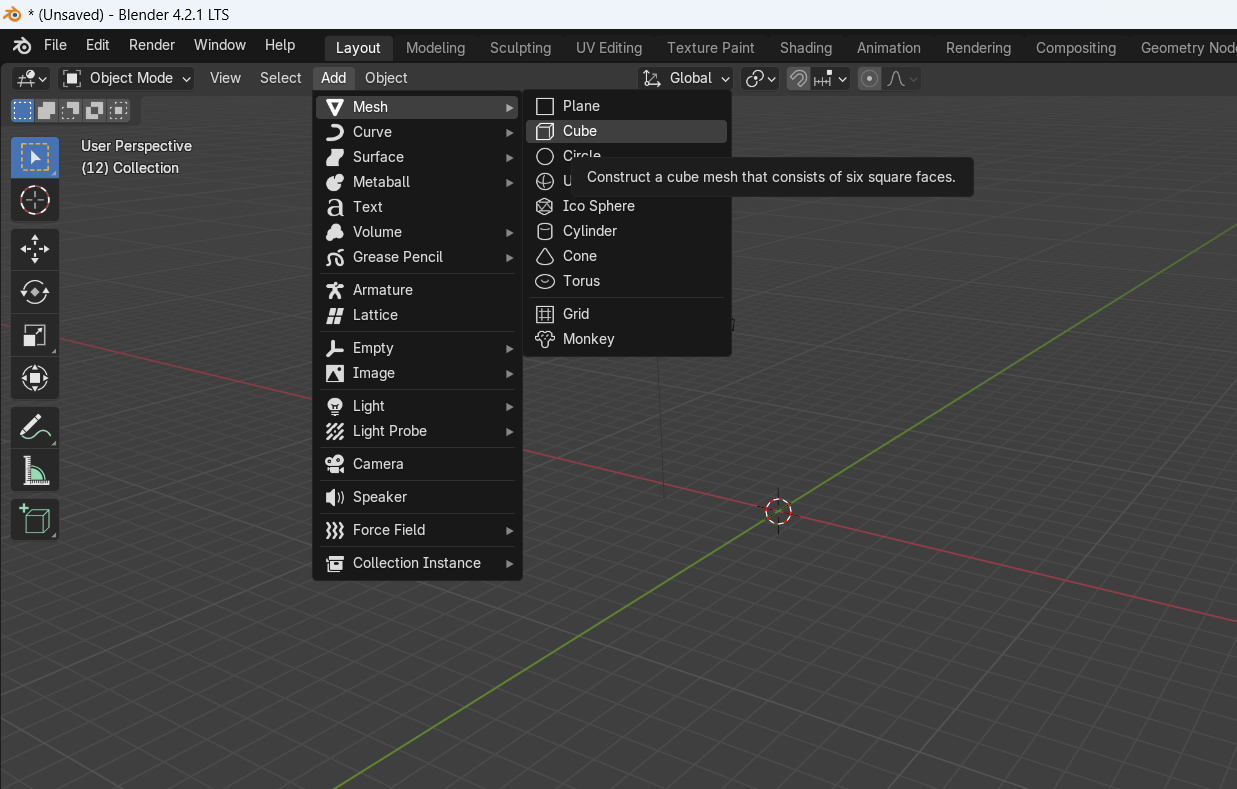Switch to the Layout workspace tab
1237x789 pixels.
tap(358, 48)
